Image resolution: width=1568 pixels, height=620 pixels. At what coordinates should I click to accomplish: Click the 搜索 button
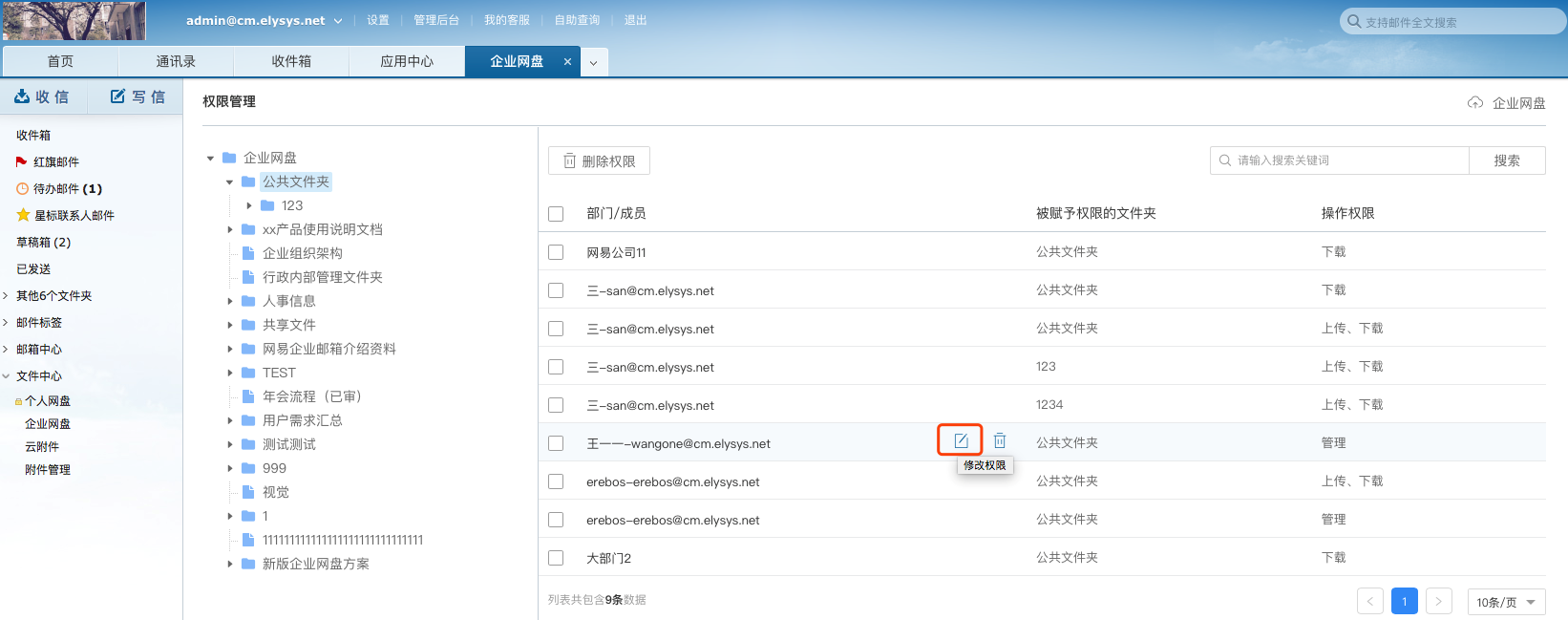click(x=1506, y=160)
